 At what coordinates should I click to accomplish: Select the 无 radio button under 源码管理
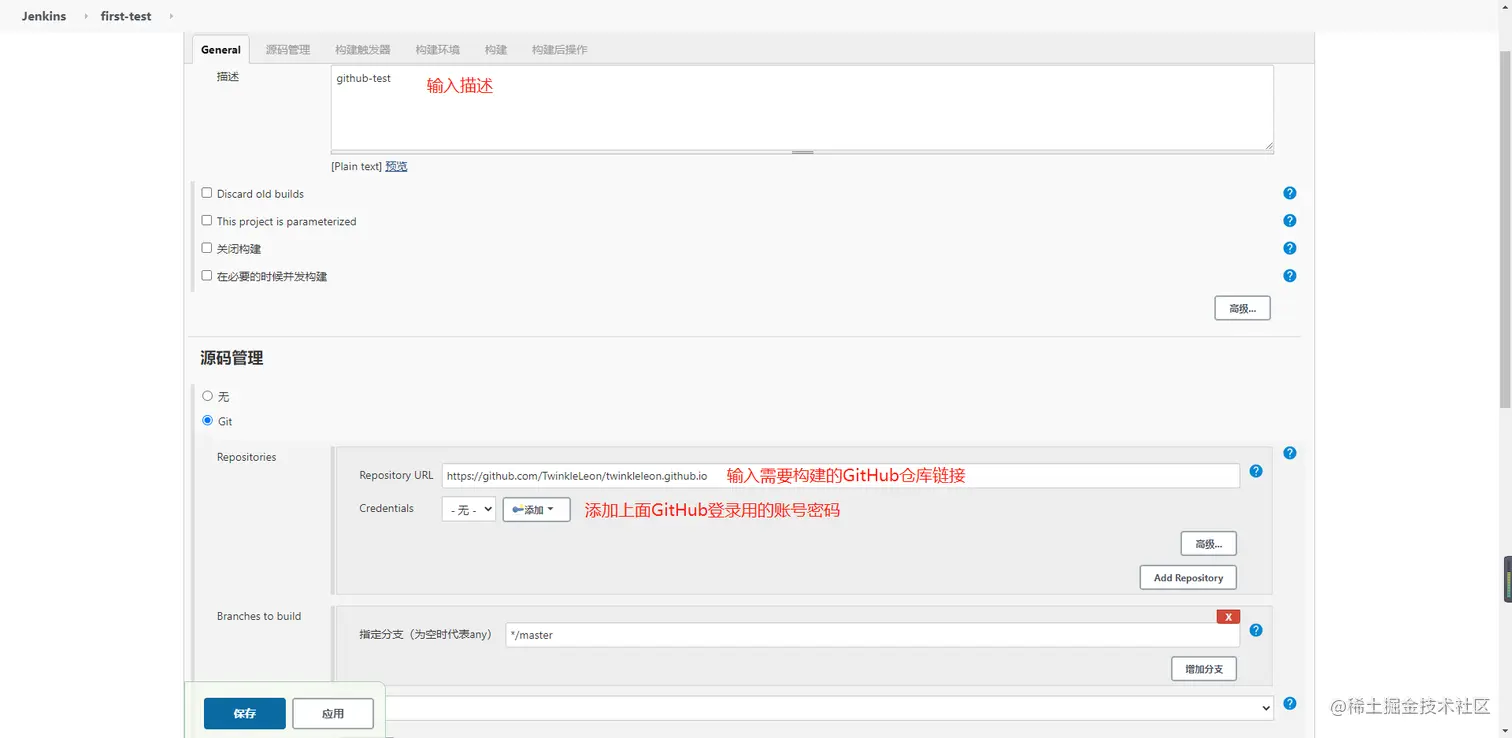[206, 396]
